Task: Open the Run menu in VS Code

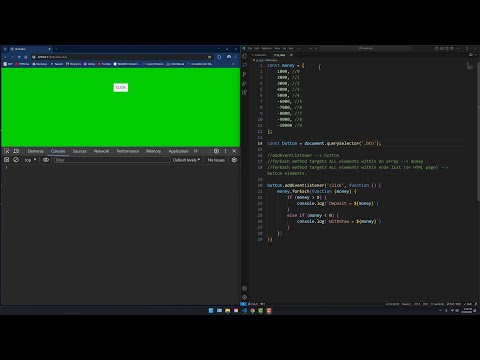Action: click(x=291, y=48)
